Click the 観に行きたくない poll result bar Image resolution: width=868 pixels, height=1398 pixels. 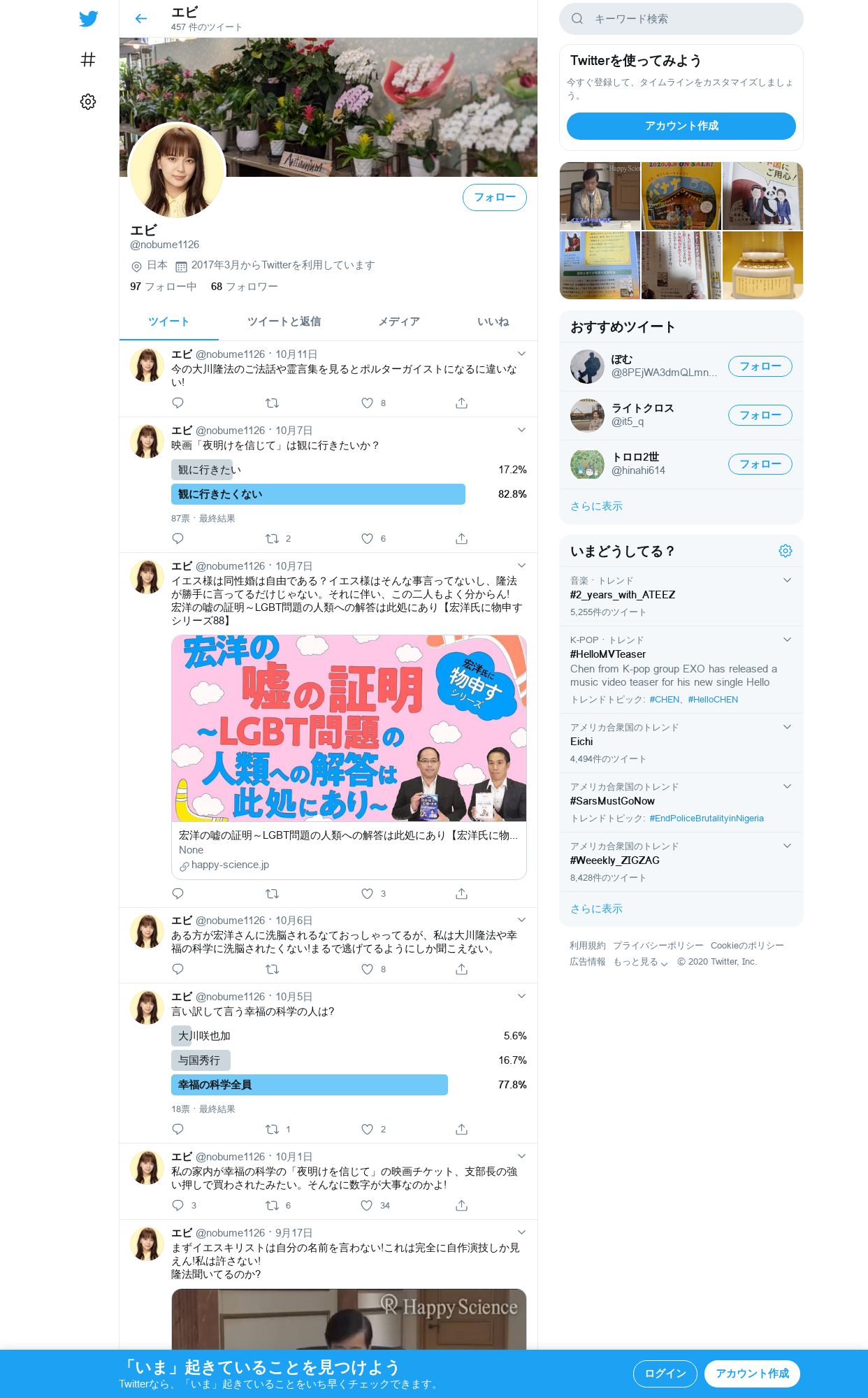pos(318,495)
